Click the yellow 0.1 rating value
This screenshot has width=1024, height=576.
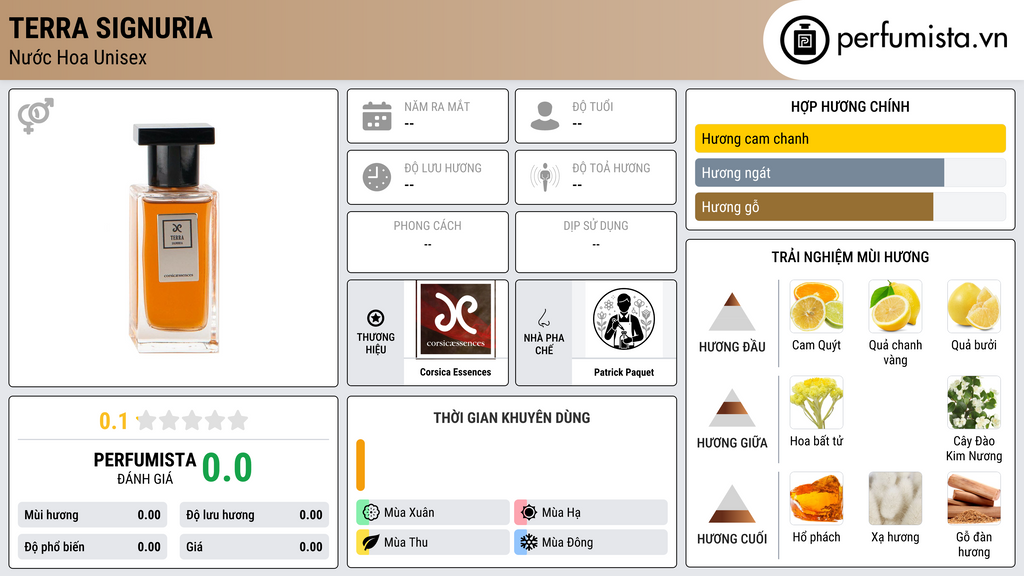coord(113,421)
